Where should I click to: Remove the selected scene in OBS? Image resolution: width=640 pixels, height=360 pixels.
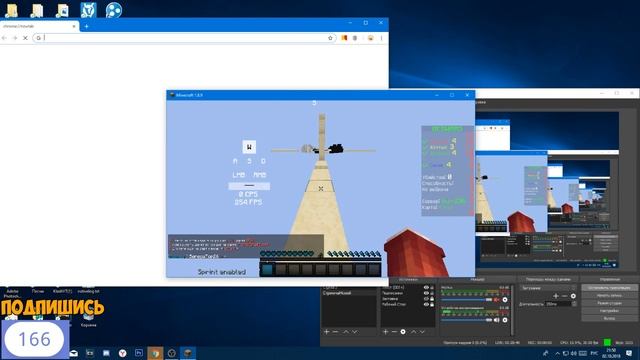[336, 332]
